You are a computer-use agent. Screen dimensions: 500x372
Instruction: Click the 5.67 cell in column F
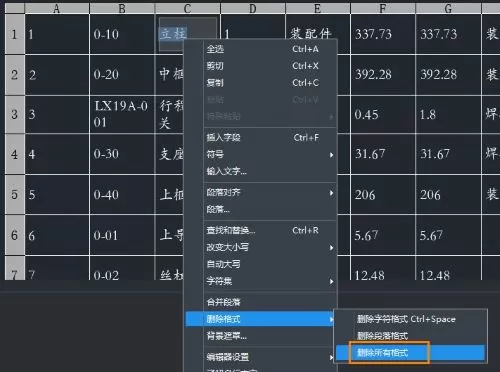[x=383, y=235]
